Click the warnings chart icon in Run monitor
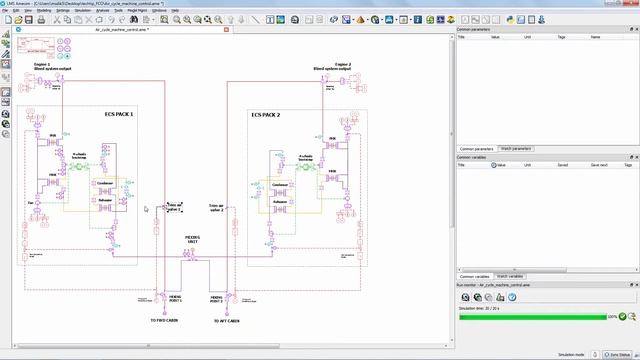640x360 pixels. coord(500,297)
